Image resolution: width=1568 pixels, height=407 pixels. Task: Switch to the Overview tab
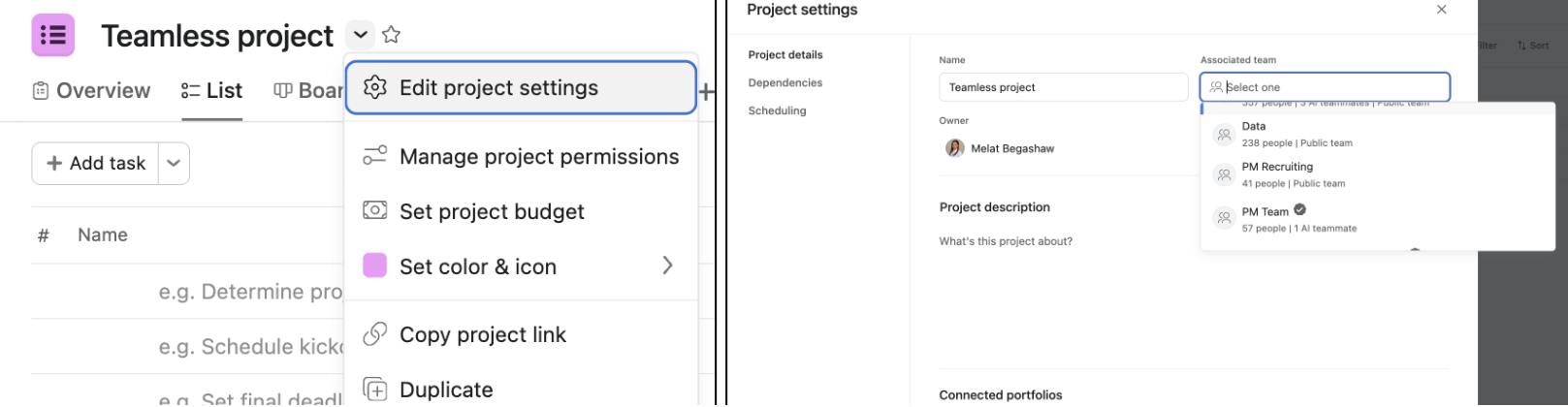(91, 90)
